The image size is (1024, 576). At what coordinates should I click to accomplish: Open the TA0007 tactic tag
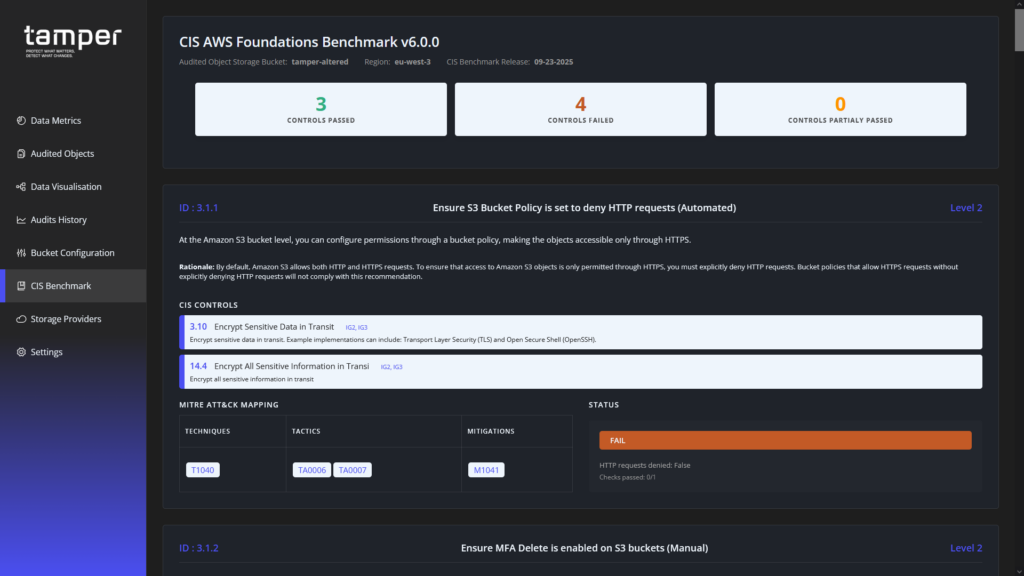352,470
